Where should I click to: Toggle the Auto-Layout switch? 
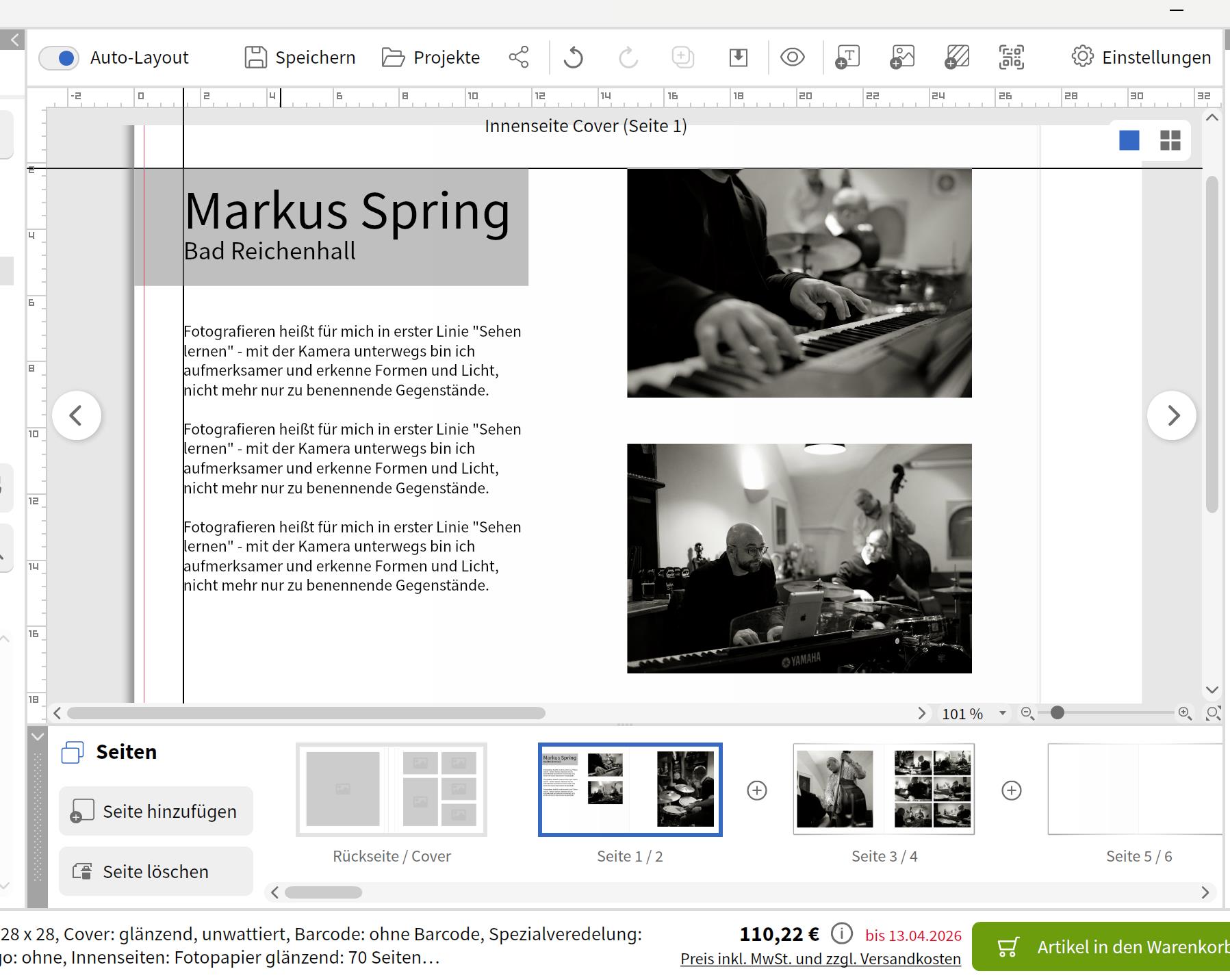point(59,58)
